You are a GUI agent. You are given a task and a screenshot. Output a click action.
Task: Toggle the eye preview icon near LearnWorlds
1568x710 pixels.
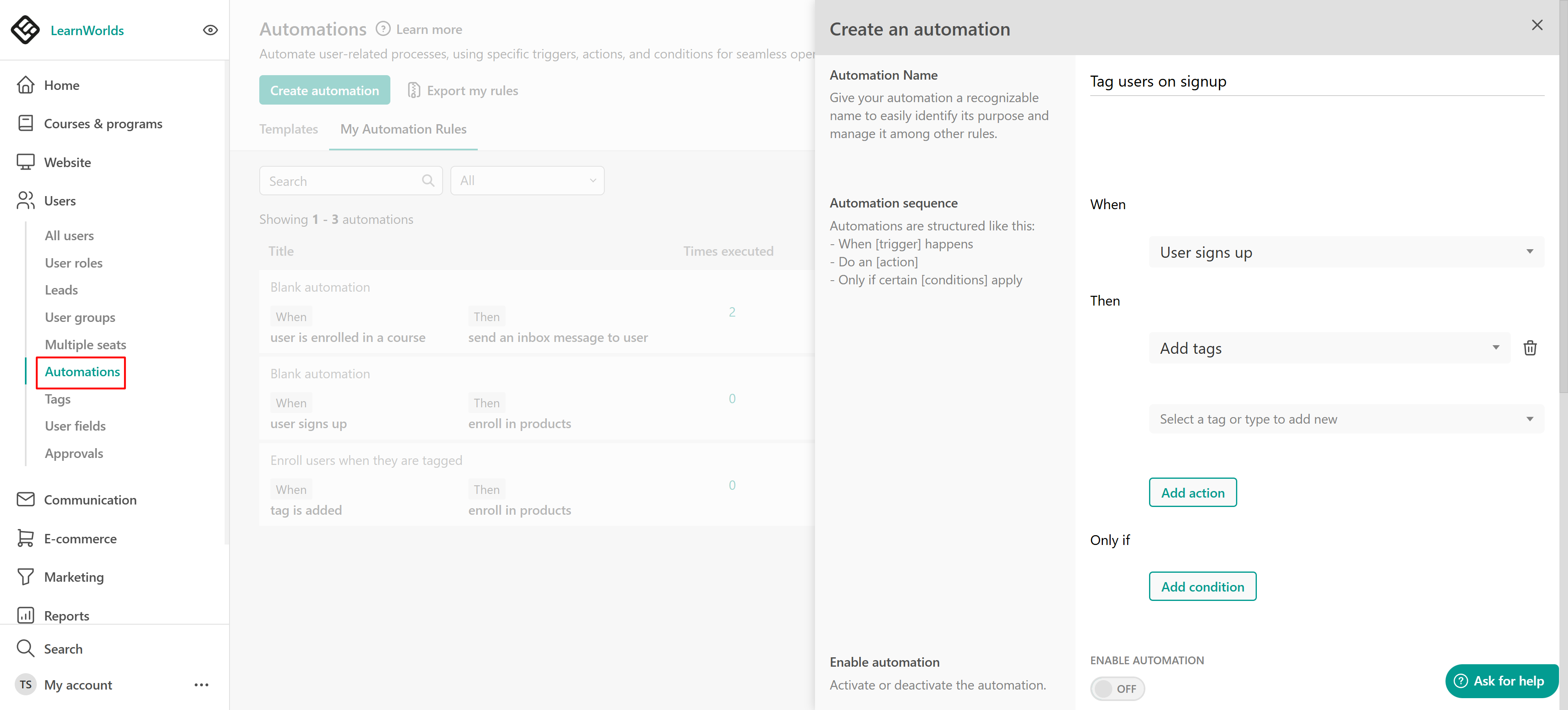(210, 30)
